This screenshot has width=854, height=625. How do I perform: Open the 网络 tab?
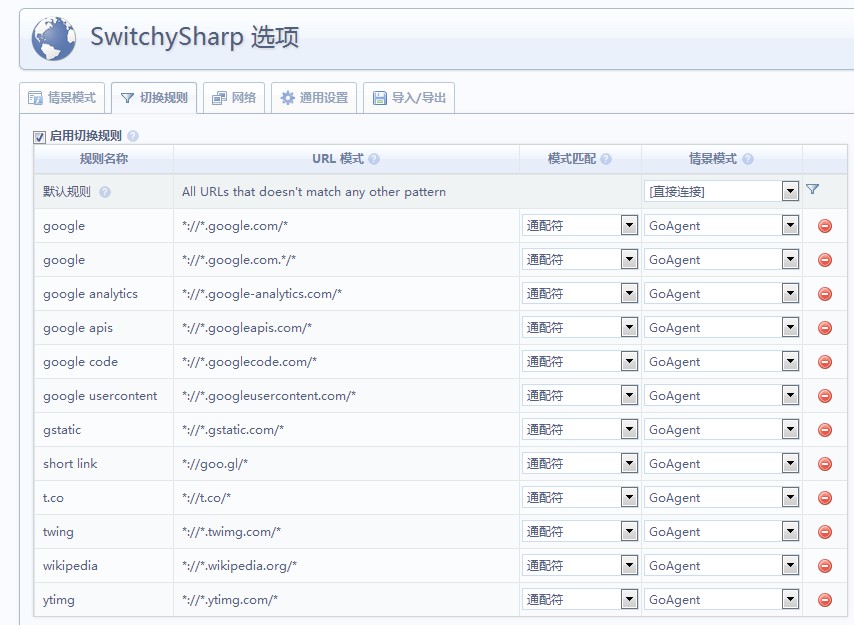[234, 98]
